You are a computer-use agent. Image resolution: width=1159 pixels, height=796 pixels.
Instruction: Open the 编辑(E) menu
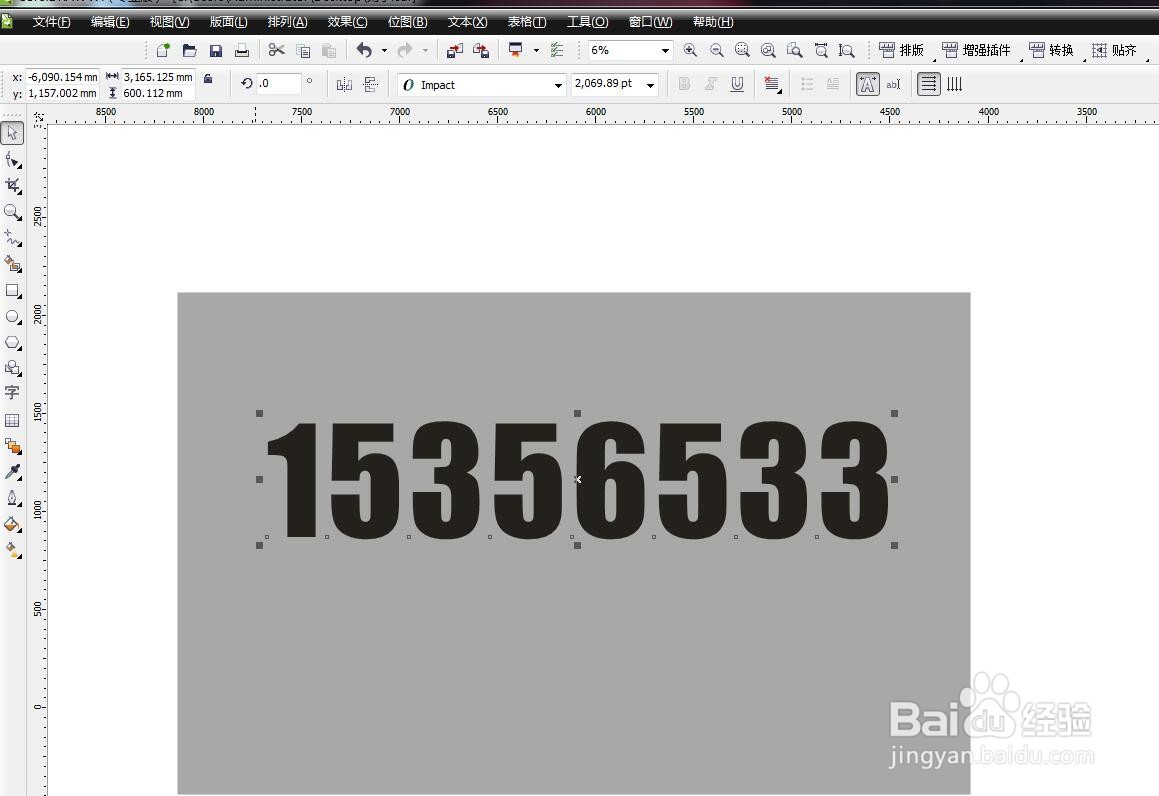pos(110,22)
